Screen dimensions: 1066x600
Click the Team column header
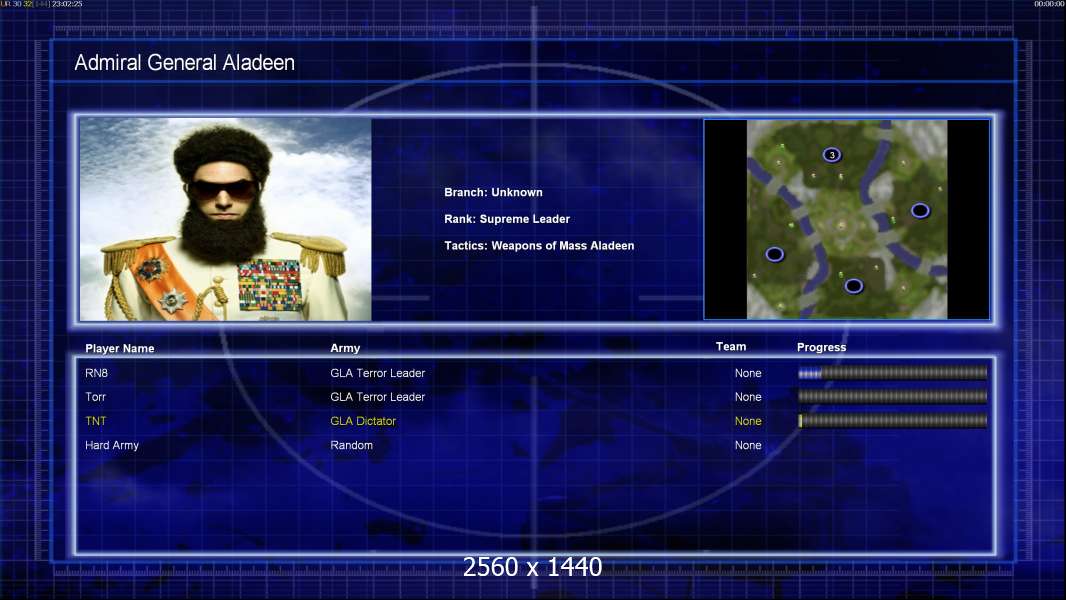pyautogui.click(x=731, y=347)
